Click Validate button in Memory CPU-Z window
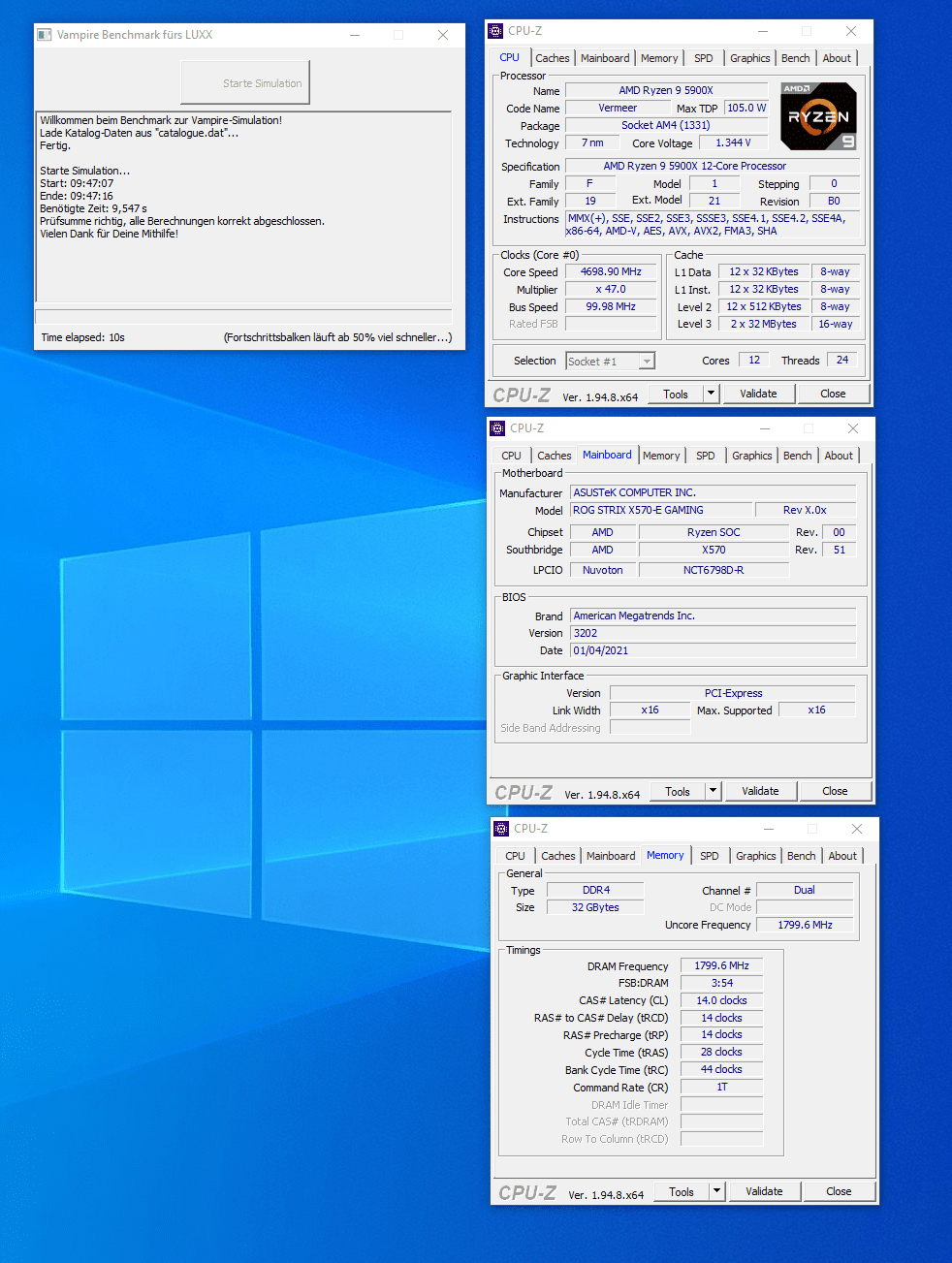 pos(764,1191)
